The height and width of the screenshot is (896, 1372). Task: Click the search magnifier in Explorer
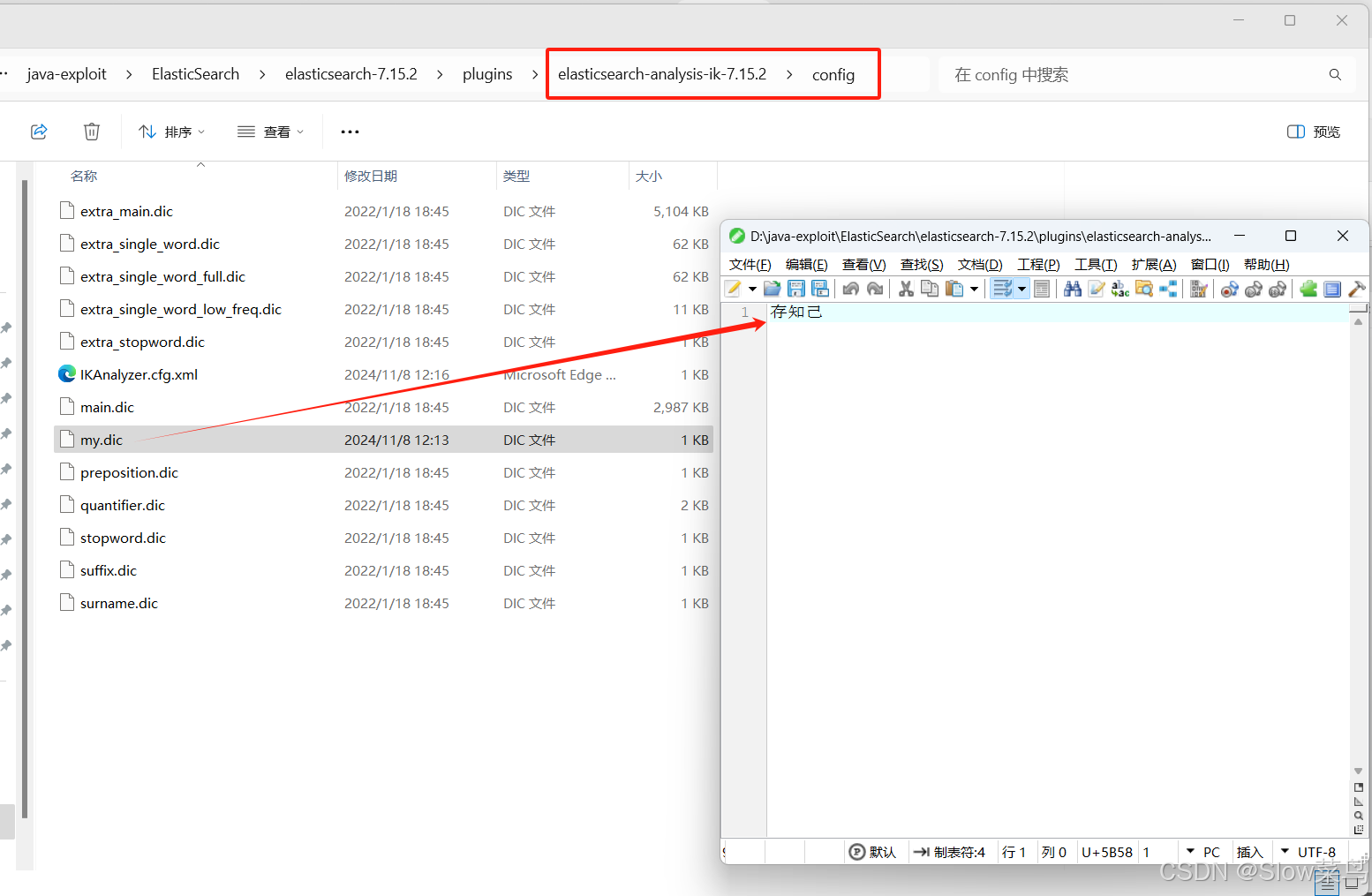[1335, 75]
